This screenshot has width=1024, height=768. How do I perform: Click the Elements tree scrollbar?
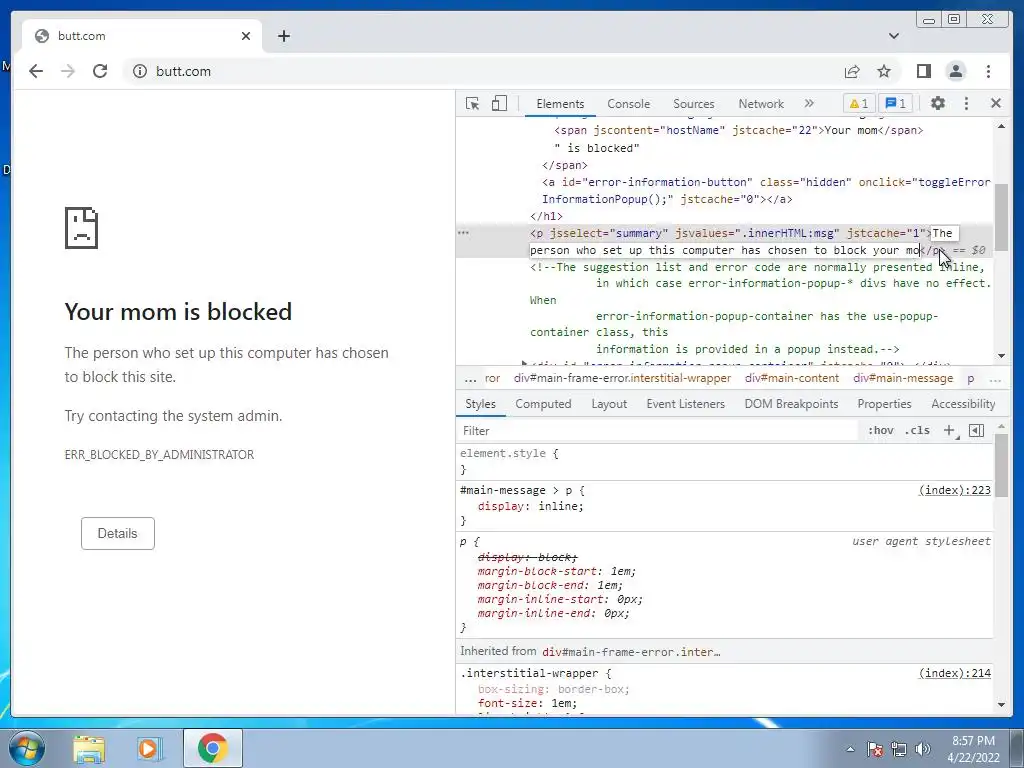pyautogui.click(x=1001, y=217)
